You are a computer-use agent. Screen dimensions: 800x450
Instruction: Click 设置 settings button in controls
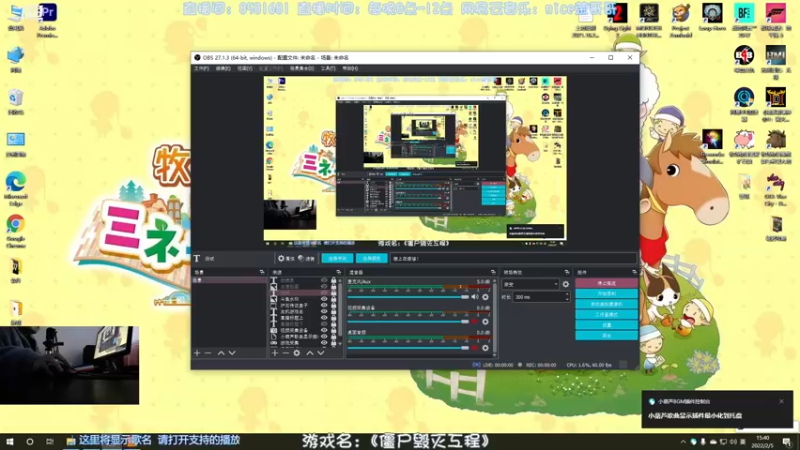tap(607, 325)
